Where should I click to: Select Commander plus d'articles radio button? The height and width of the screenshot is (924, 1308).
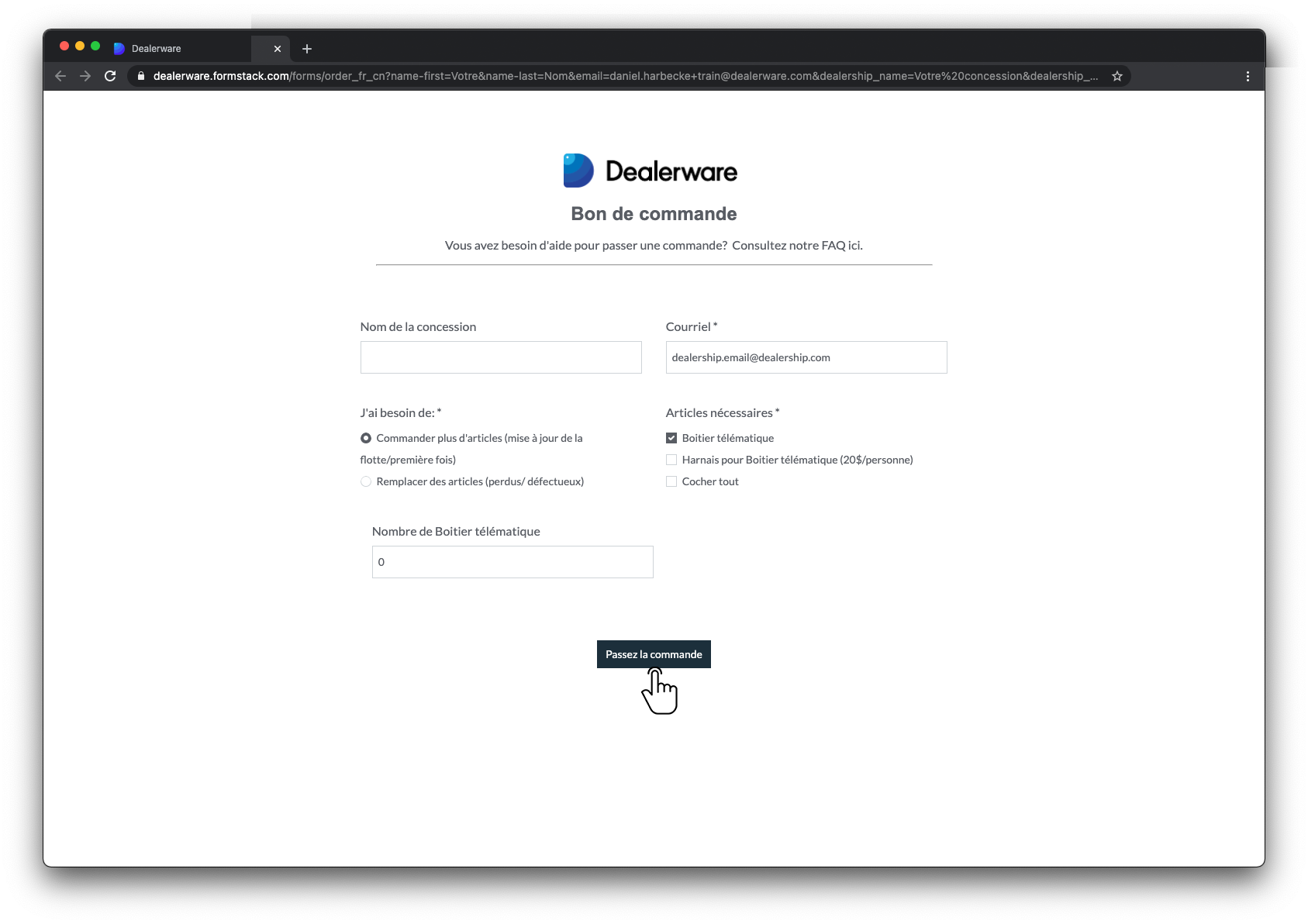366,438
